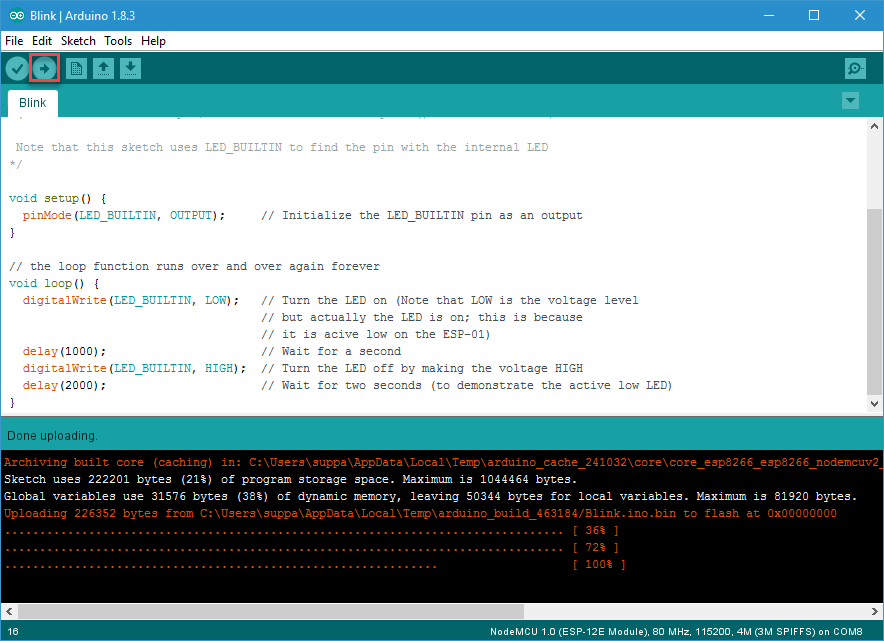884x641 pixels.
Task: Click the delay(2000); statement
Action: click(x=64, y=385)
